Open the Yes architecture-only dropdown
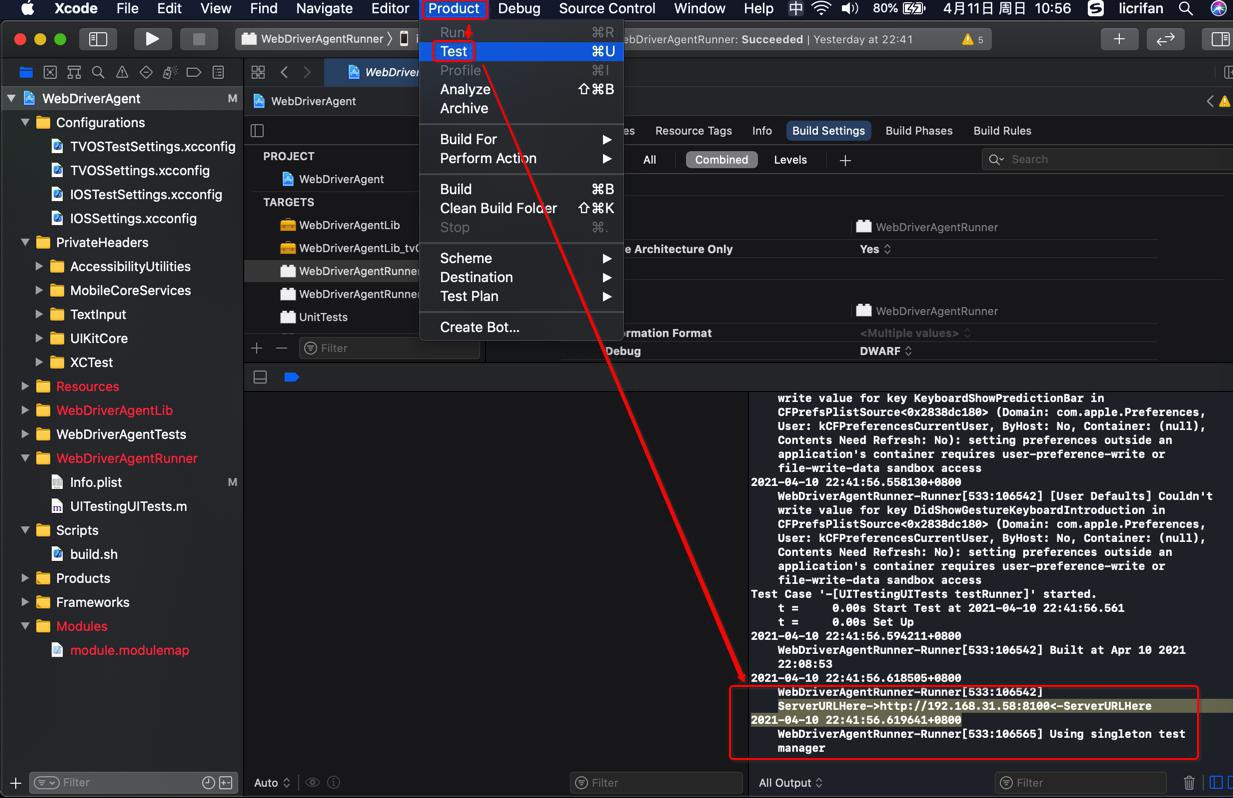 click(875, 249)
